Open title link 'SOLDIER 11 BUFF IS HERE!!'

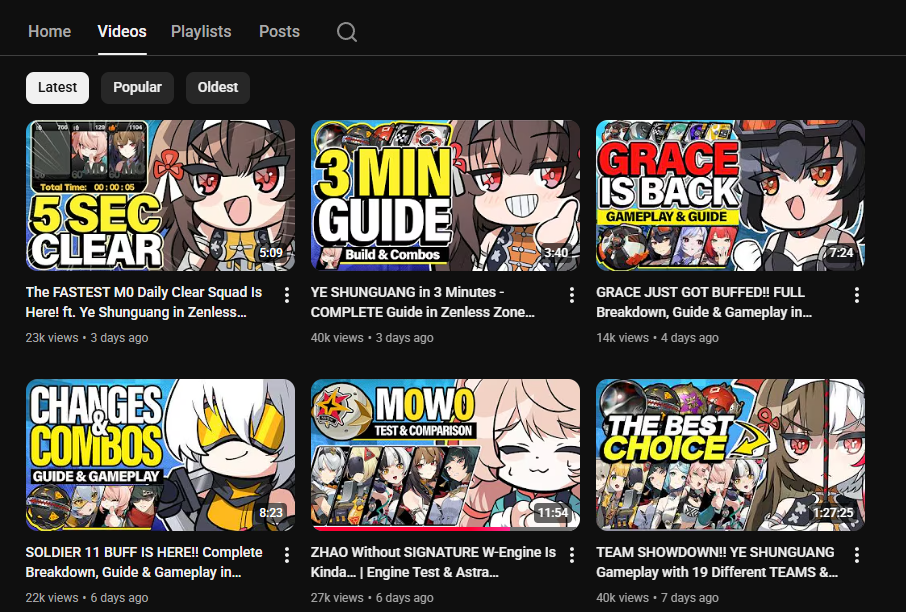pos(144,562)
